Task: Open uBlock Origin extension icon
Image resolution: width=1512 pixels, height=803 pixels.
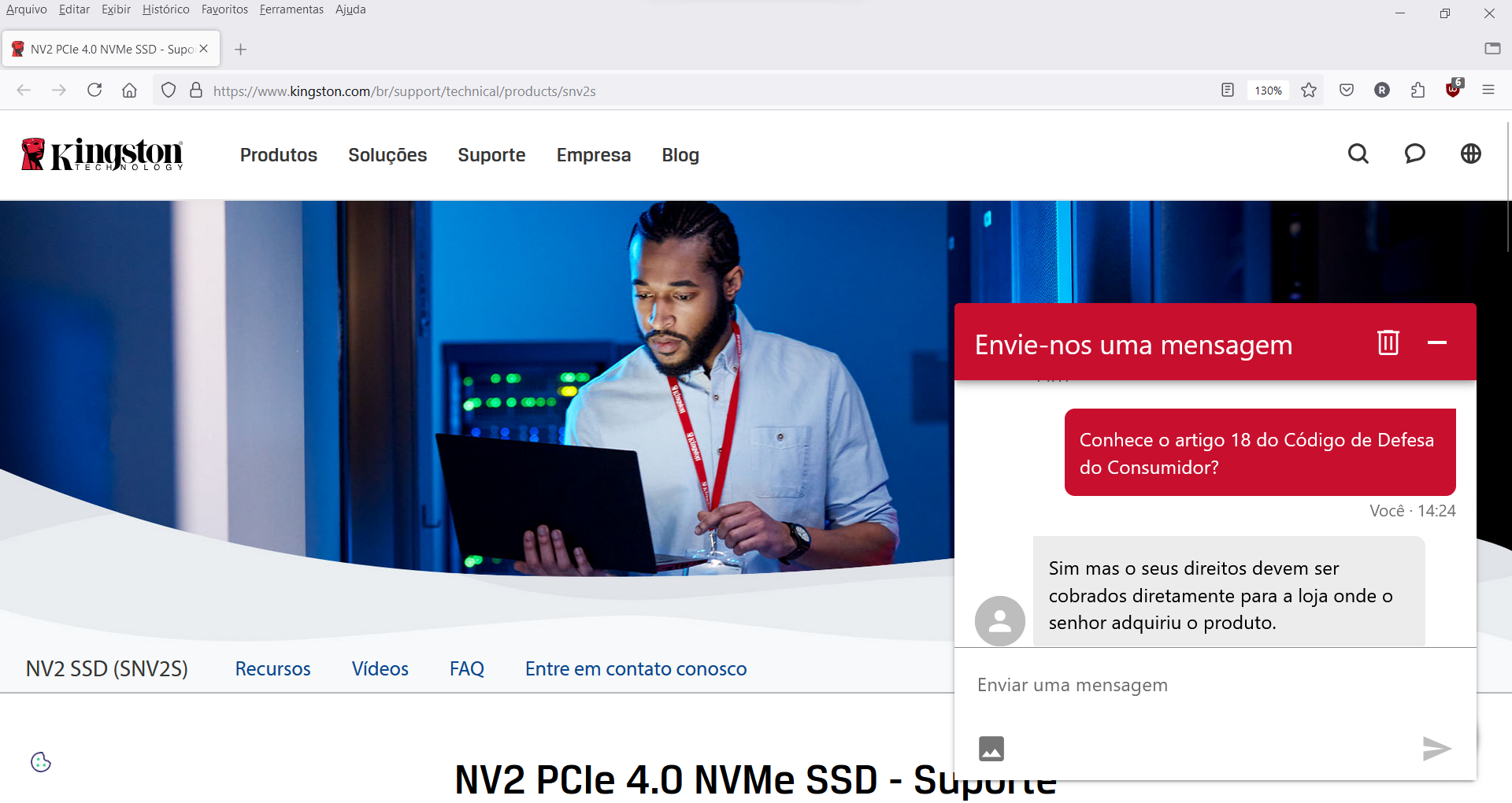Action: tap(1454, 89)
